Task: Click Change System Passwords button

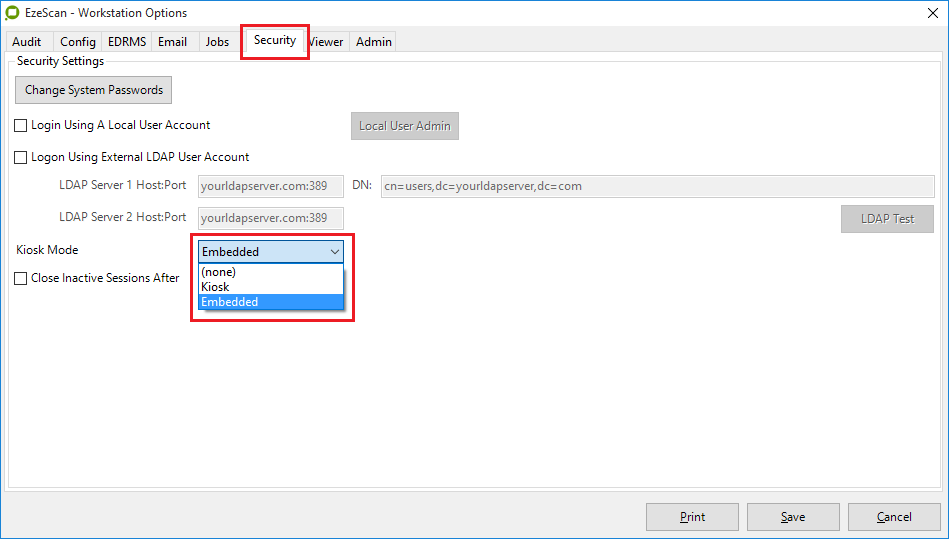Action: (x=94, y=90)
